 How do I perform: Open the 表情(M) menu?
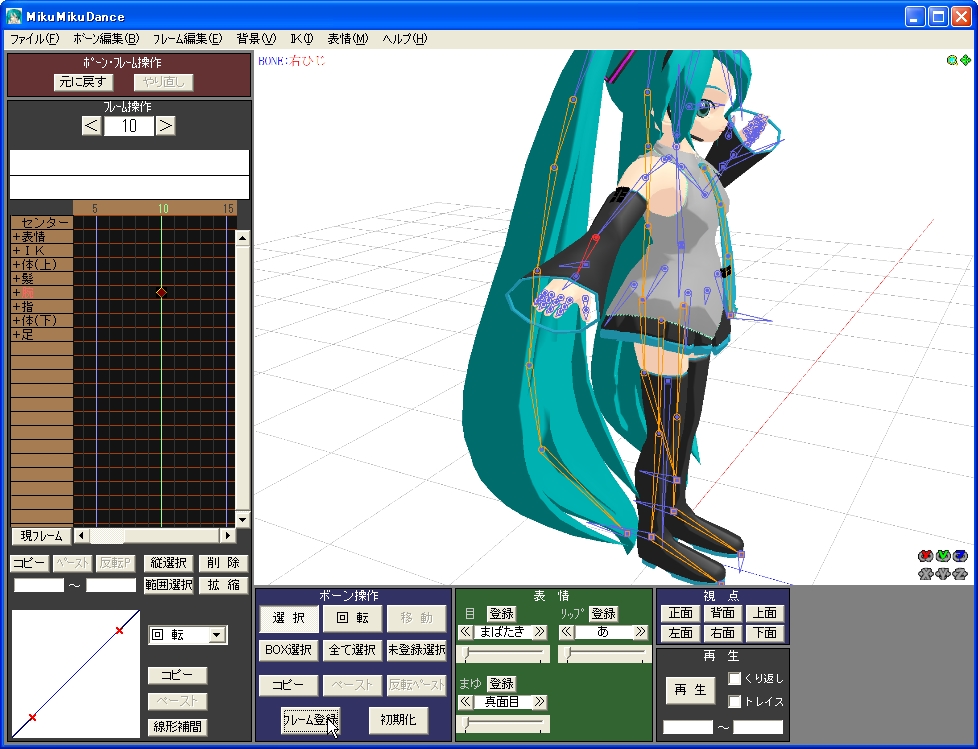click(x=348, y=39)
